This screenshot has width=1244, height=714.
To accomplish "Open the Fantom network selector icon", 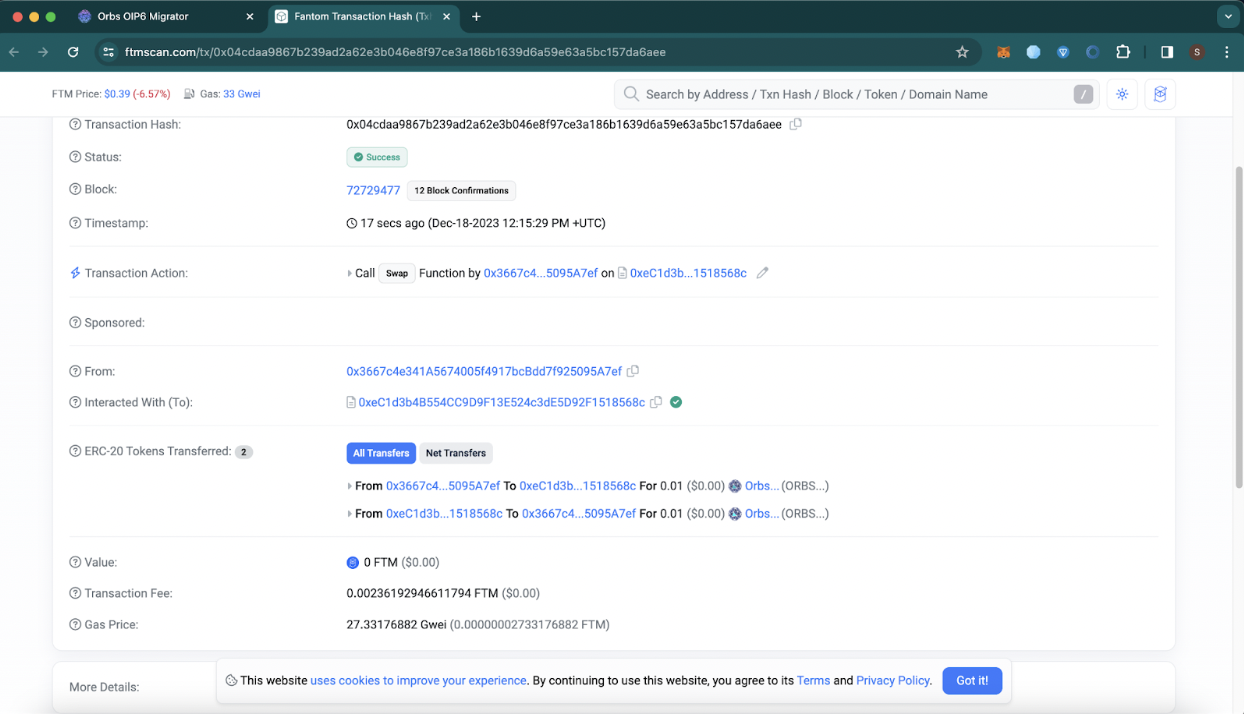I will pyautogui.click(x=1160, y=94).
